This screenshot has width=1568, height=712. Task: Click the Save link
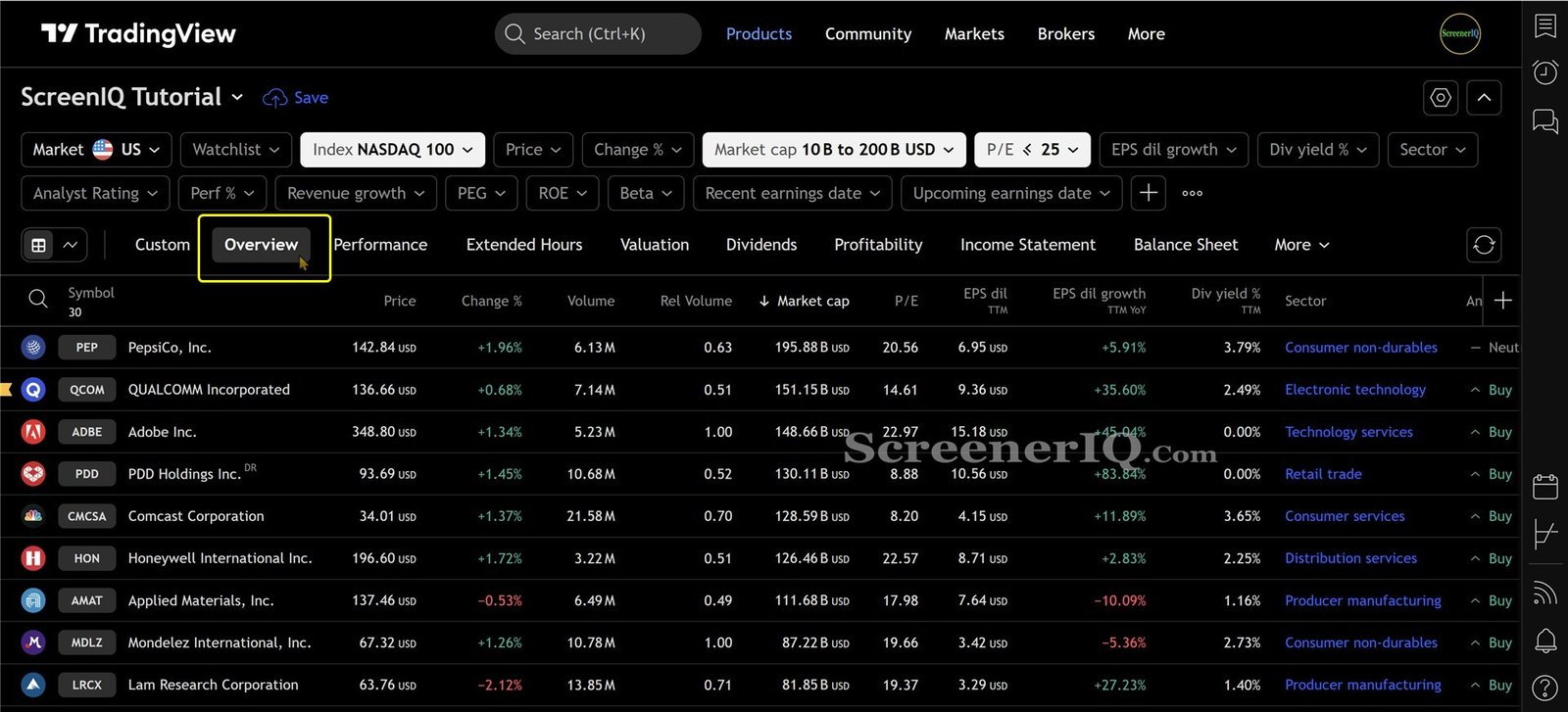point(312,98)
